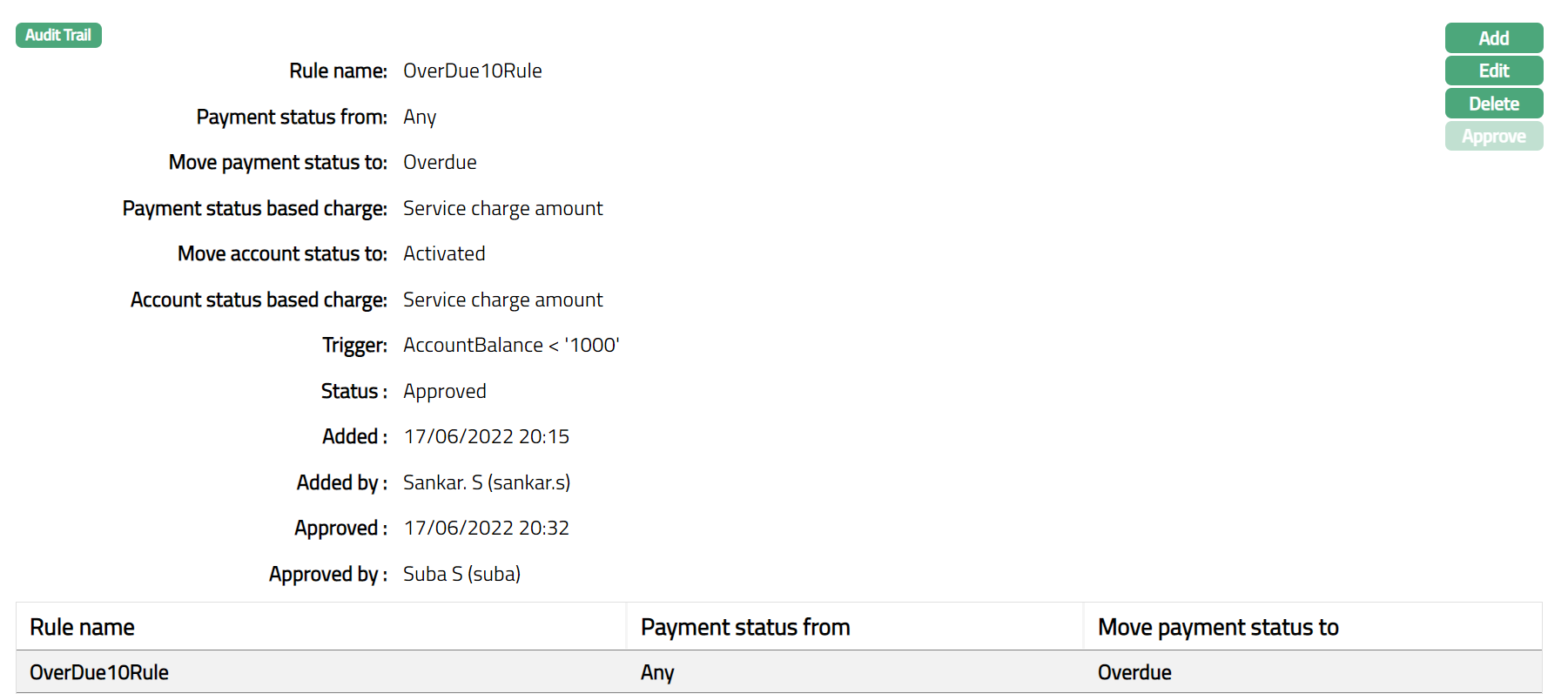Select the OverDue10Rule row in the table

99,672
